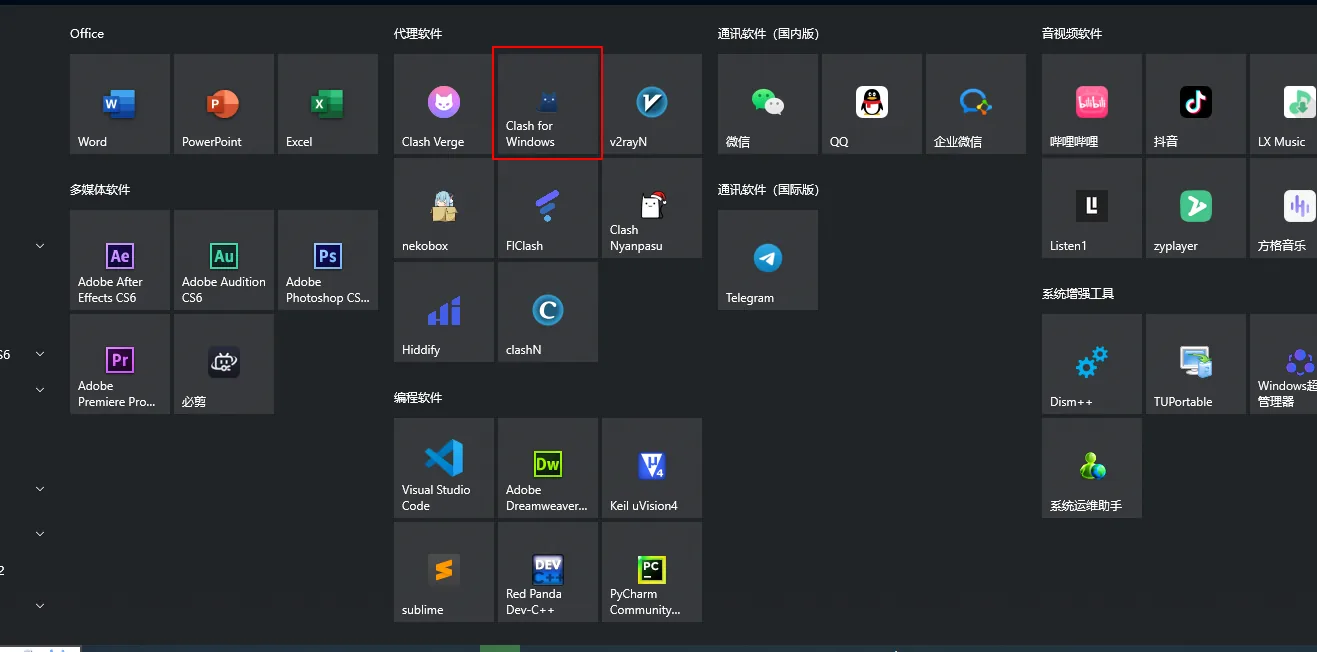Launch the QQ tile
This screenshot has width=1317, height=652.
[x=872, y=104]
